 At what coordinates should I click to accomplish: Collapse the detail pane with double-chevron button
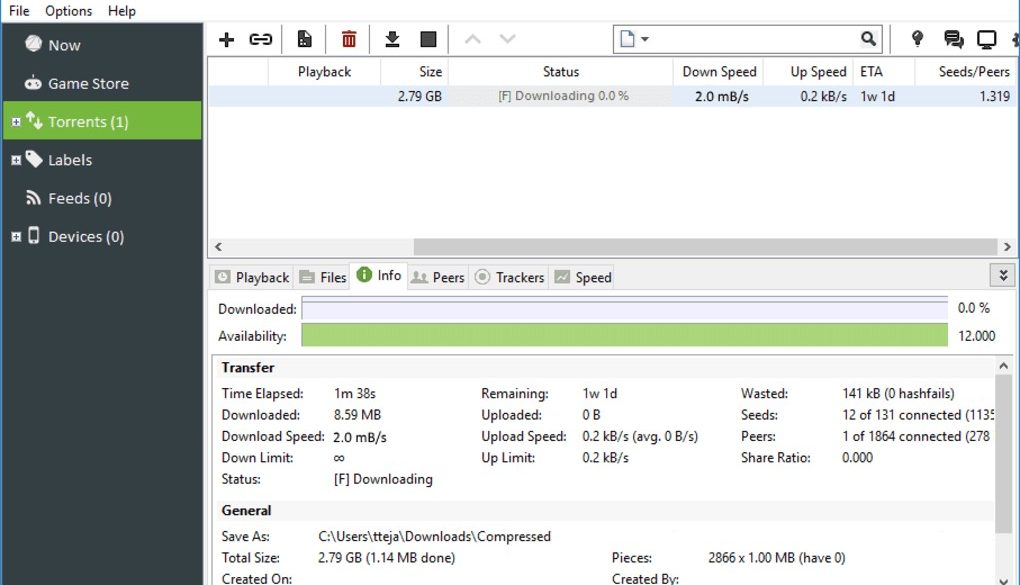[x=1001, y=275]
